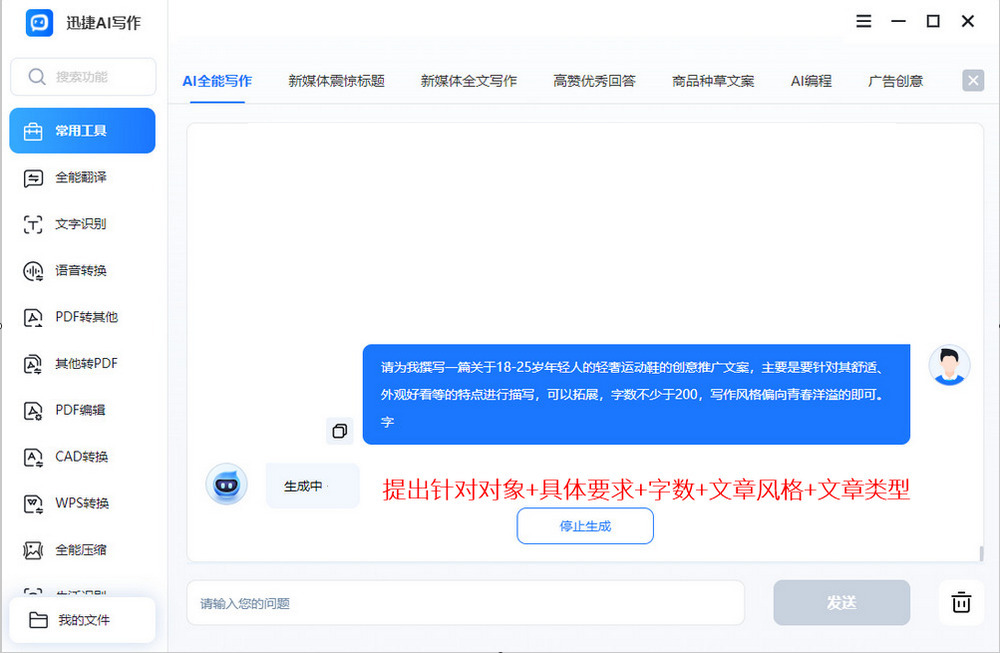The width and height of the screenshot is (1000, 653).
Task: Select the PDF编辑 editing tool
Action: pyautogui.click(x=83, y=410)
